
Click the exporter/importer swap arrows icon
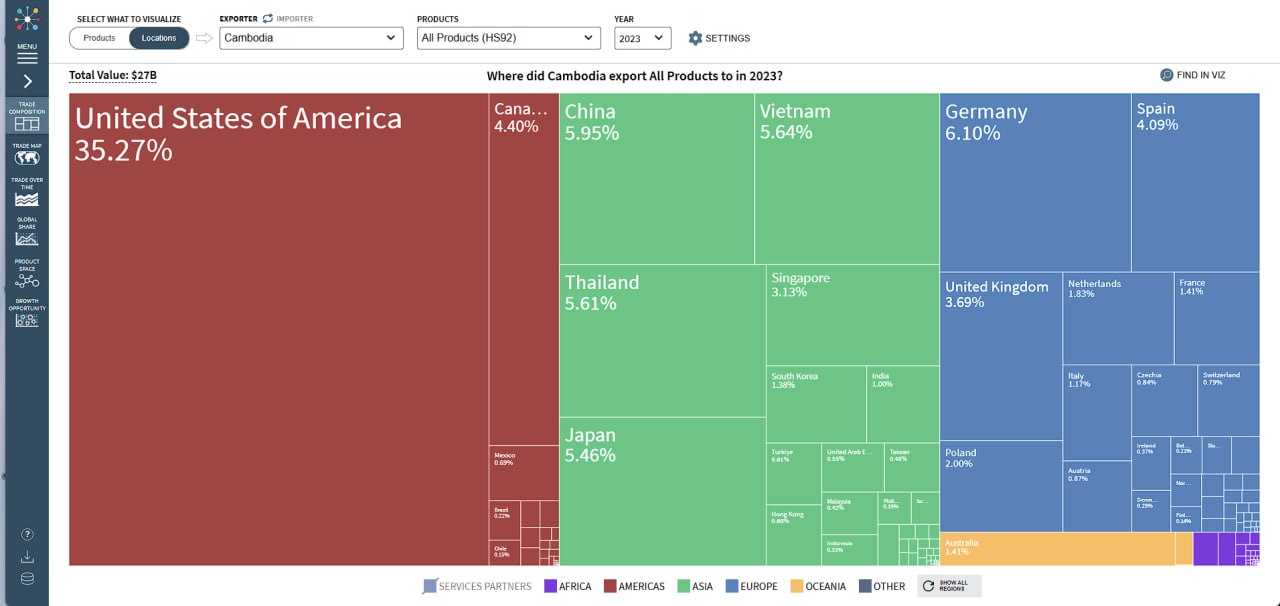(x=267, y=19)
